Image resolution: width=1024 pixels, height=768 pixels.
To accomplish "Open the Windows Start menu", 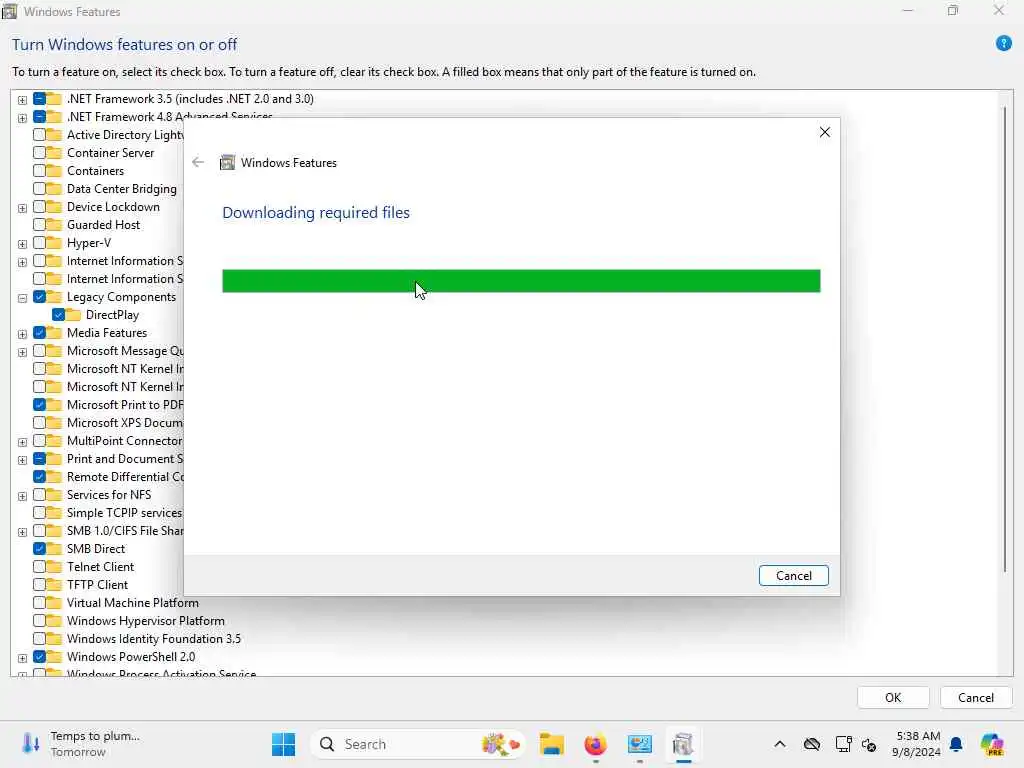I will coord(283,744).
